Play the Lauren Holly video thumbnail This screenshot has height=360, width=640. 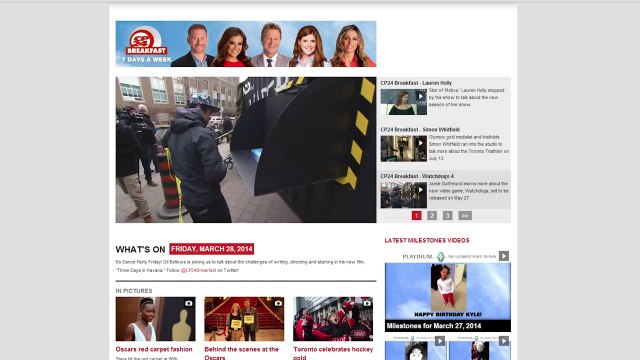pos(404,102)
